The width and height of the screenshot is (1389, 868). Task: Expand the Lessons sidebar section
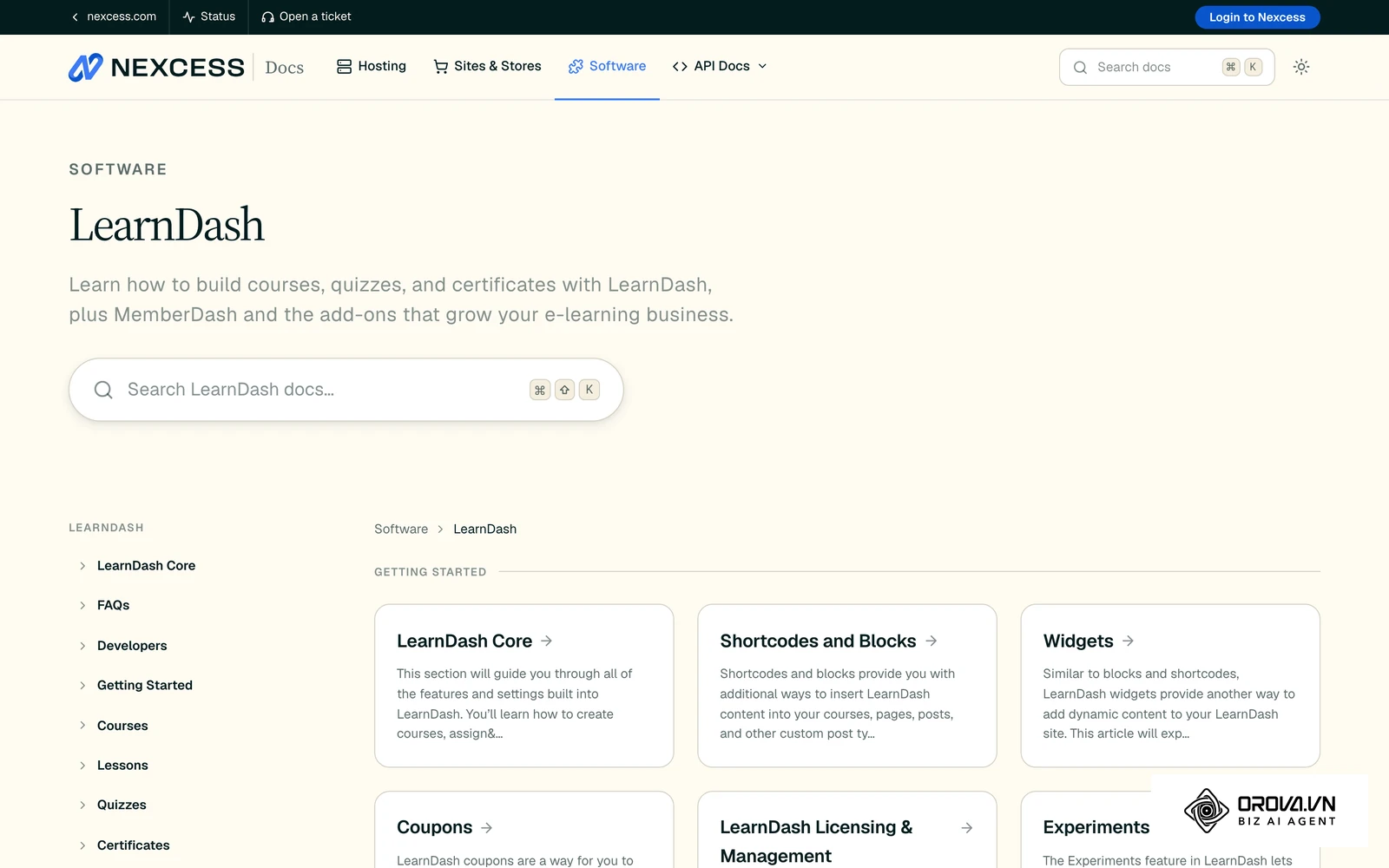82,766
